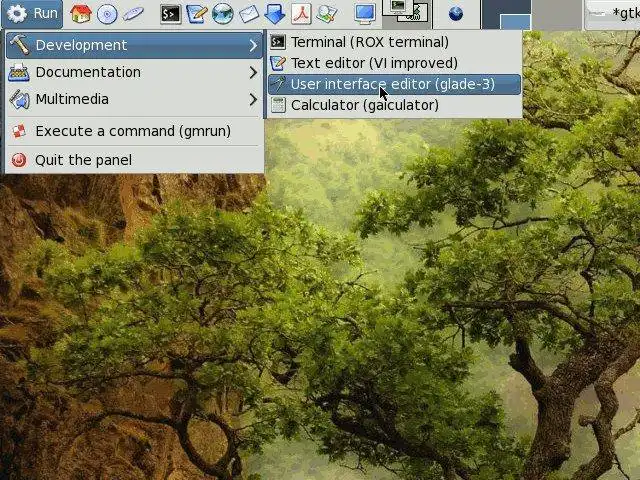The width and height of the screenshot is (640, 480).
Task: Click the speaker icon beside Multimedia
Action: [19, 100]
